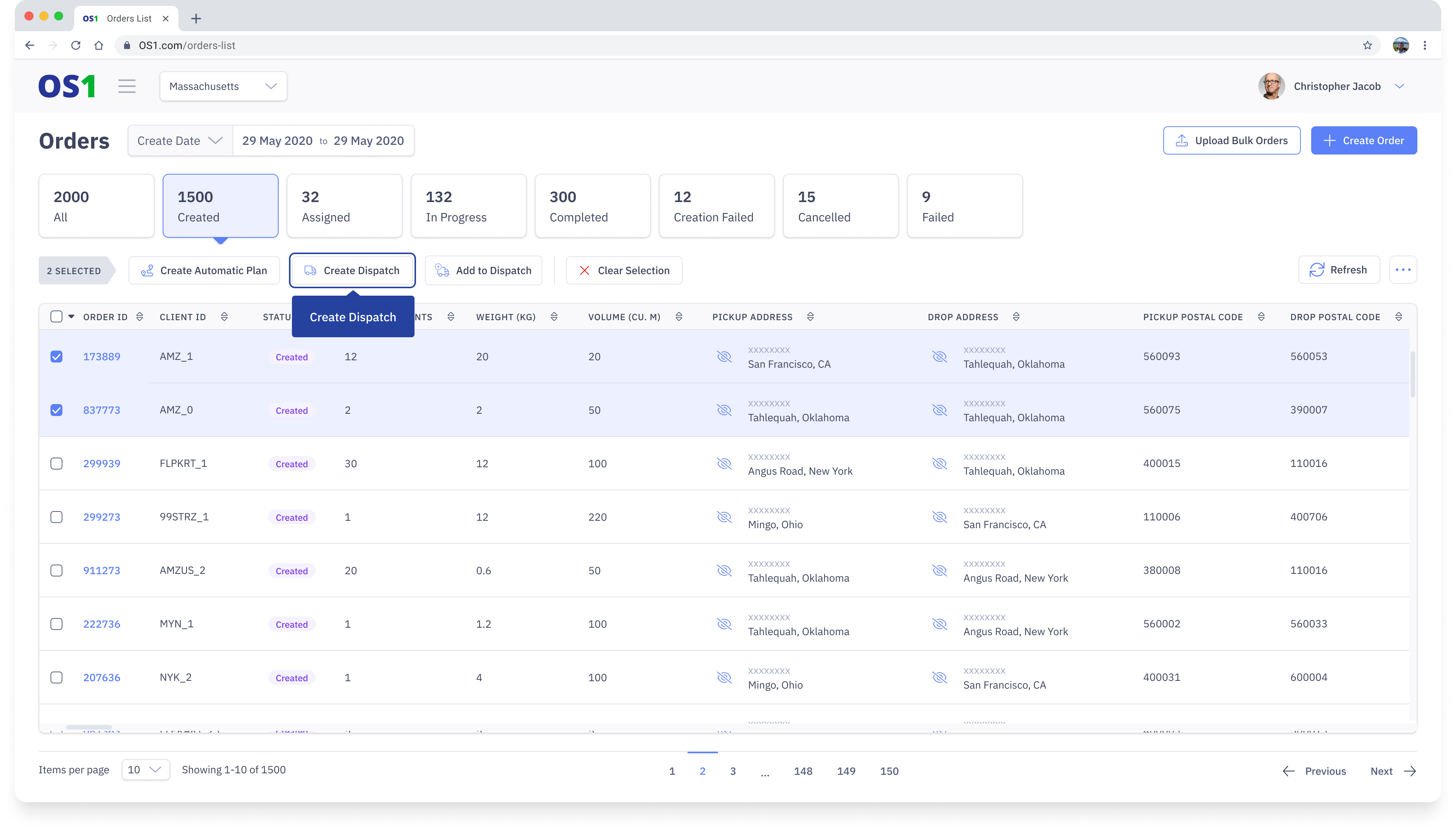Viewport: 1456px width, 832px height.
Task: Bookmark page with the star icon
Action: pos(1367,45)
